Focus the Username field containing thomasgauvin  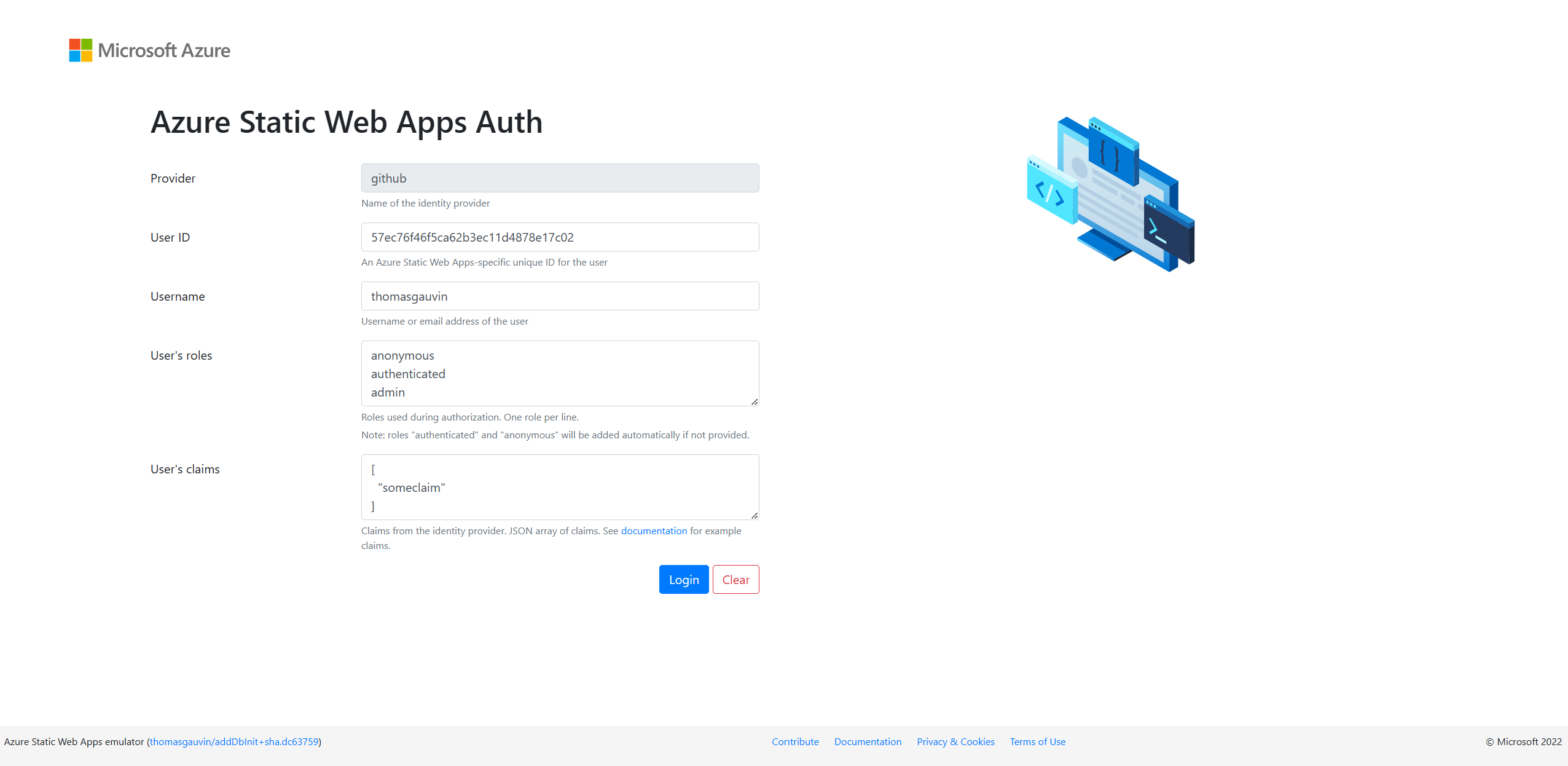click(x=560, y=296)
